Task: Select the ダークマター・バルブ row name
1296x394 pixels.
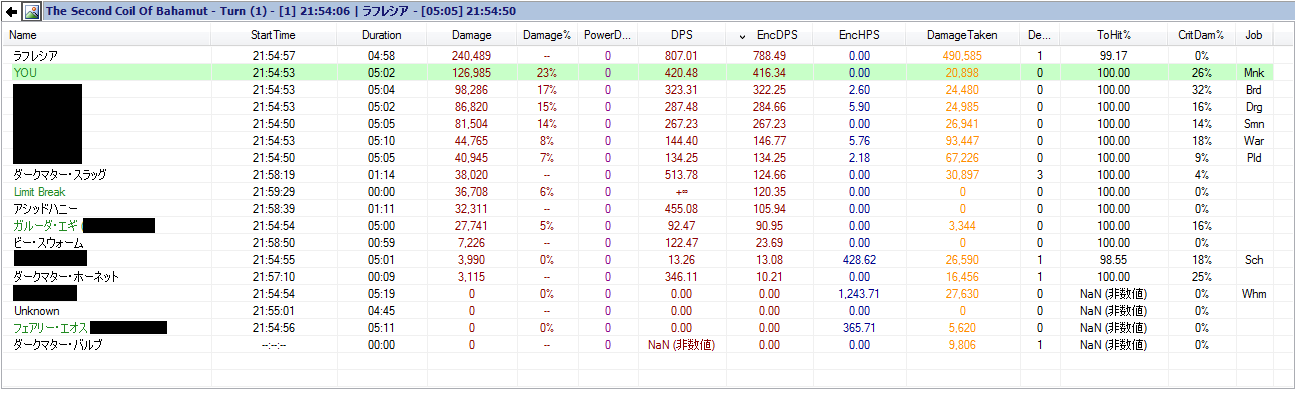Action: point(58,345)
